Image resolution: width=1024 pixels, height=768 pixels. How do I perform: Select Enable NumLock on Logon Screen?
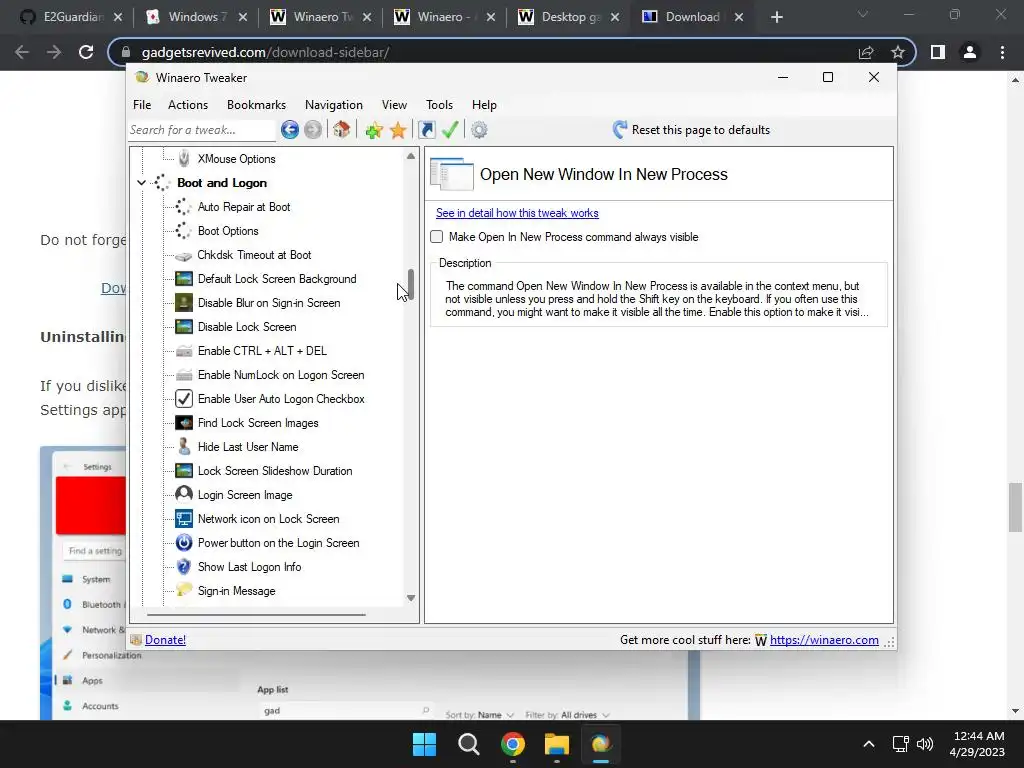pos(281,375)
